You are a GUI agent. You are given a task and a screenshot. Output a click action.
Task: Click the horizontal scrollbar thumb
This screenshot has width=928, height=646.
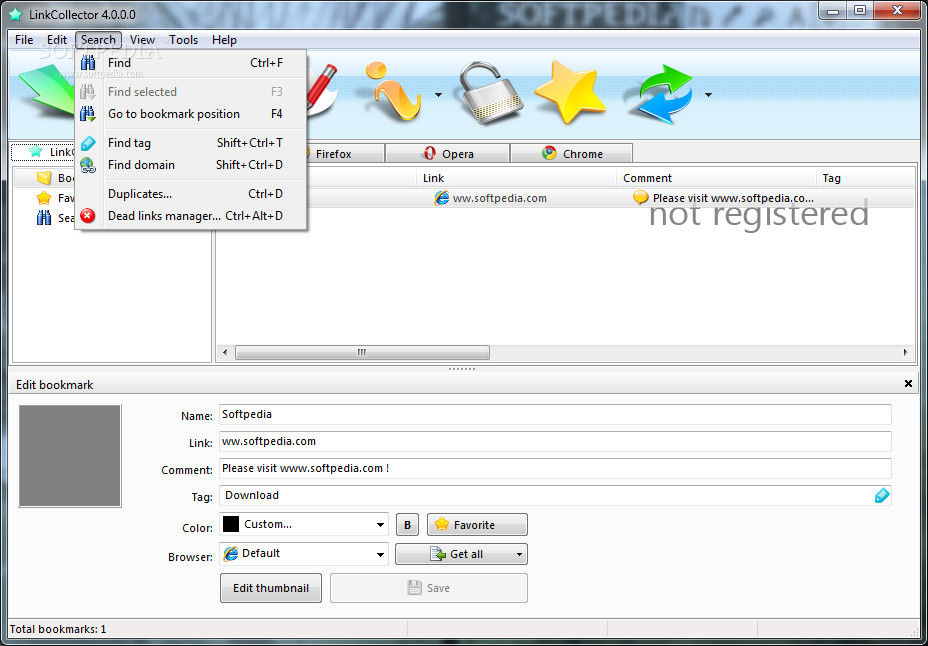362,353
